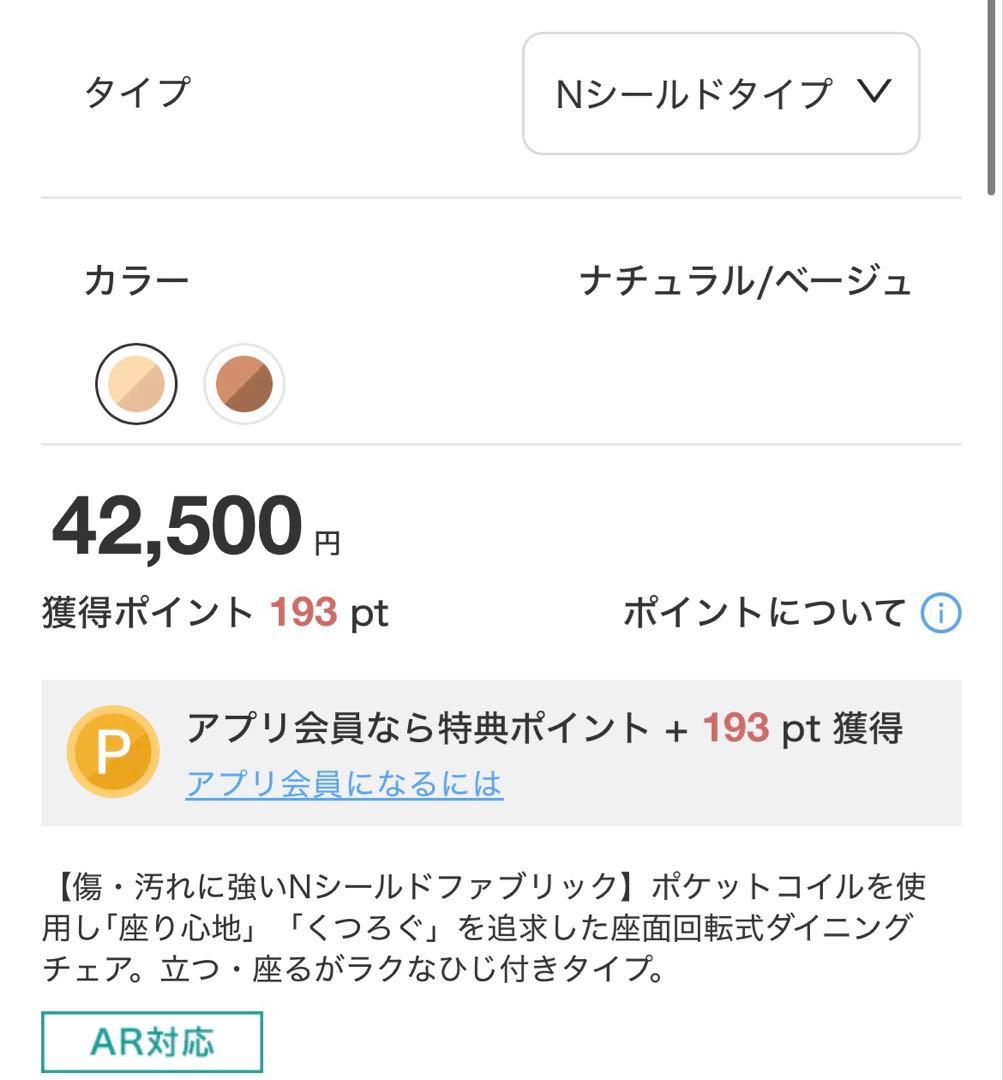Viewport: 1003px width, 1080px height.
Task: Click the ナチュラル/ベージュ selected color name
Action: 745,281
